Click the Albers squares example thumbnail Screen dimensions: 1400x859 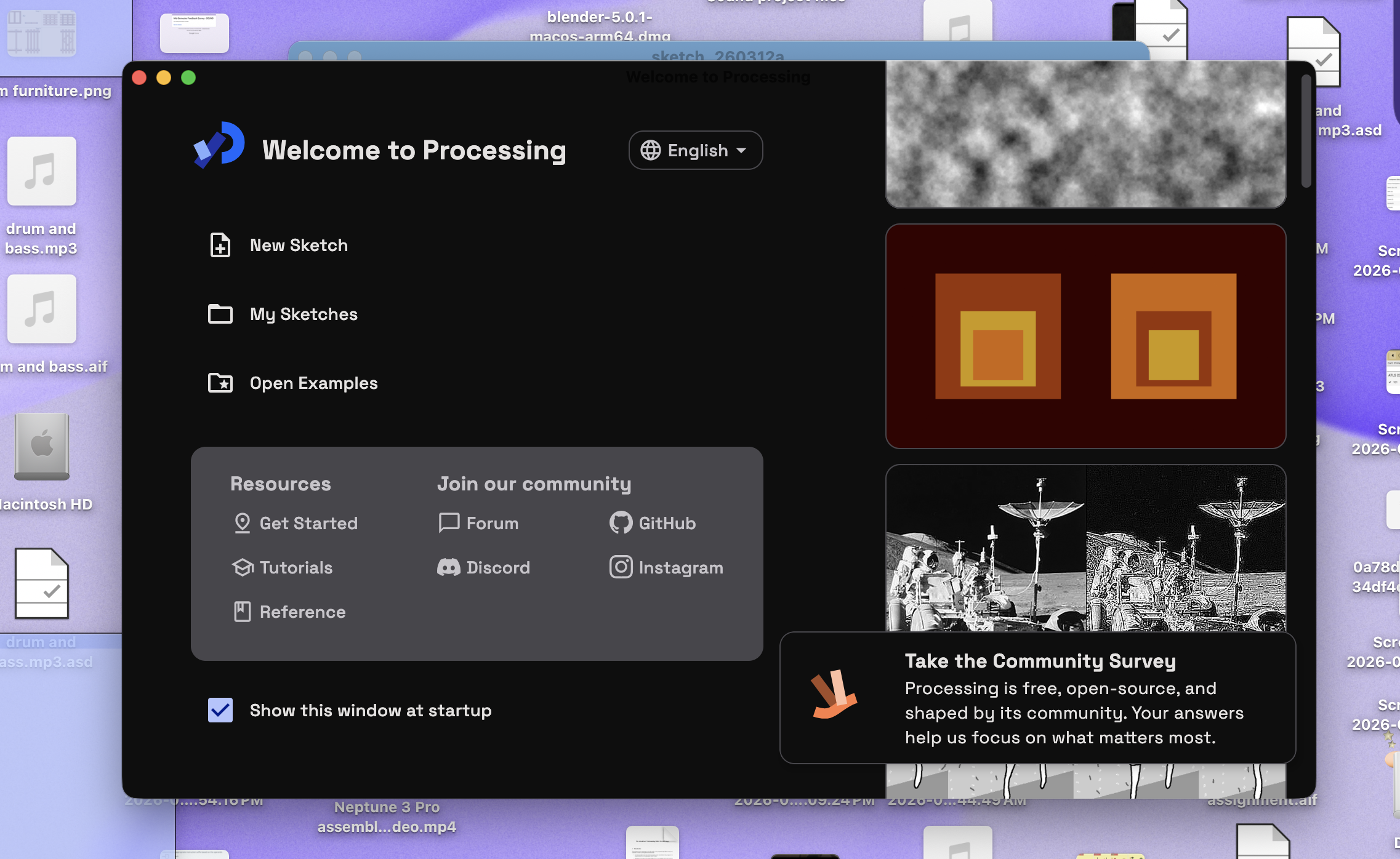(x=1084, y=336)
